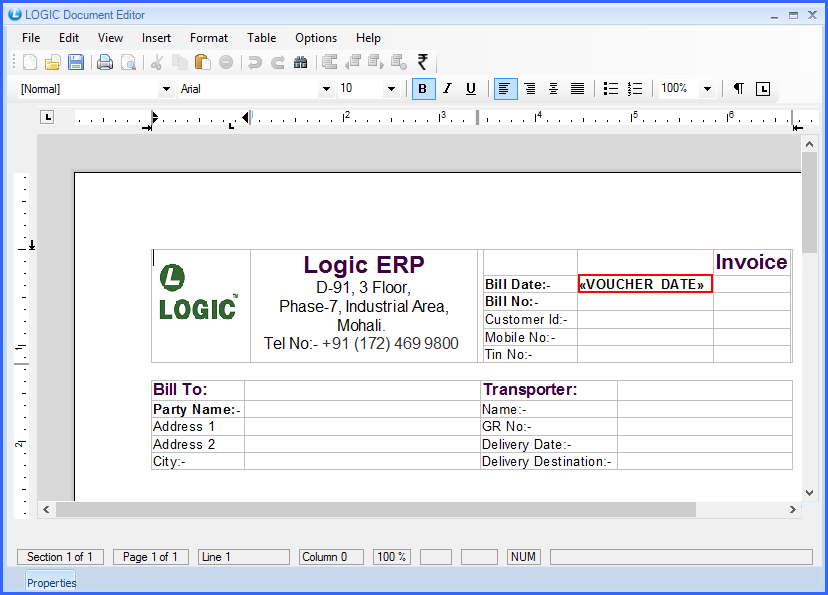Image resolution: width=828 pixels, height=595 pixels.
Task: Click the toolbar icon left of the rupee symbol
Action: point(399,62)
